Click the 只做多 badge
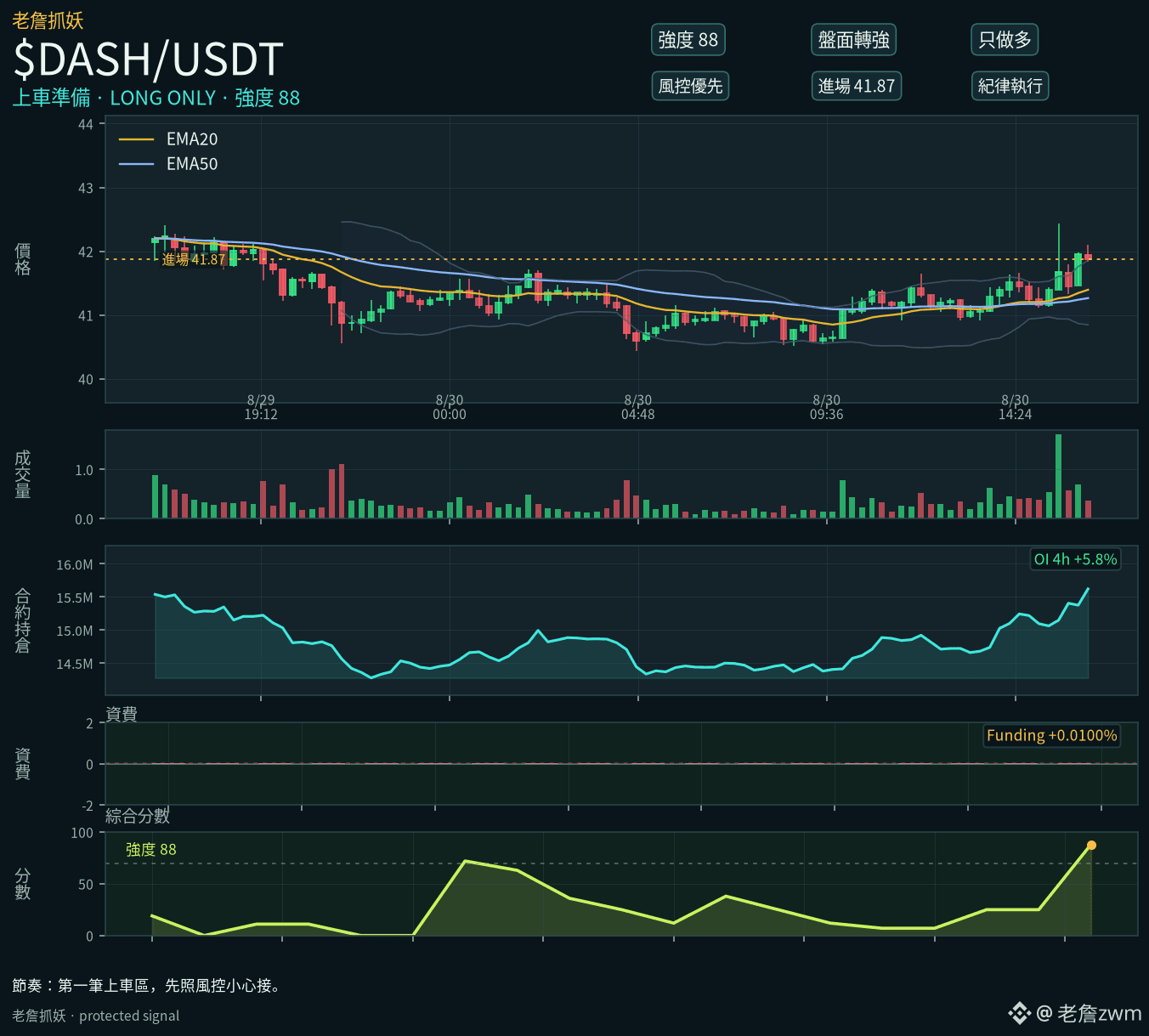Image resolution: width=1149 pixels, height=1036 pixels. 1005,40
